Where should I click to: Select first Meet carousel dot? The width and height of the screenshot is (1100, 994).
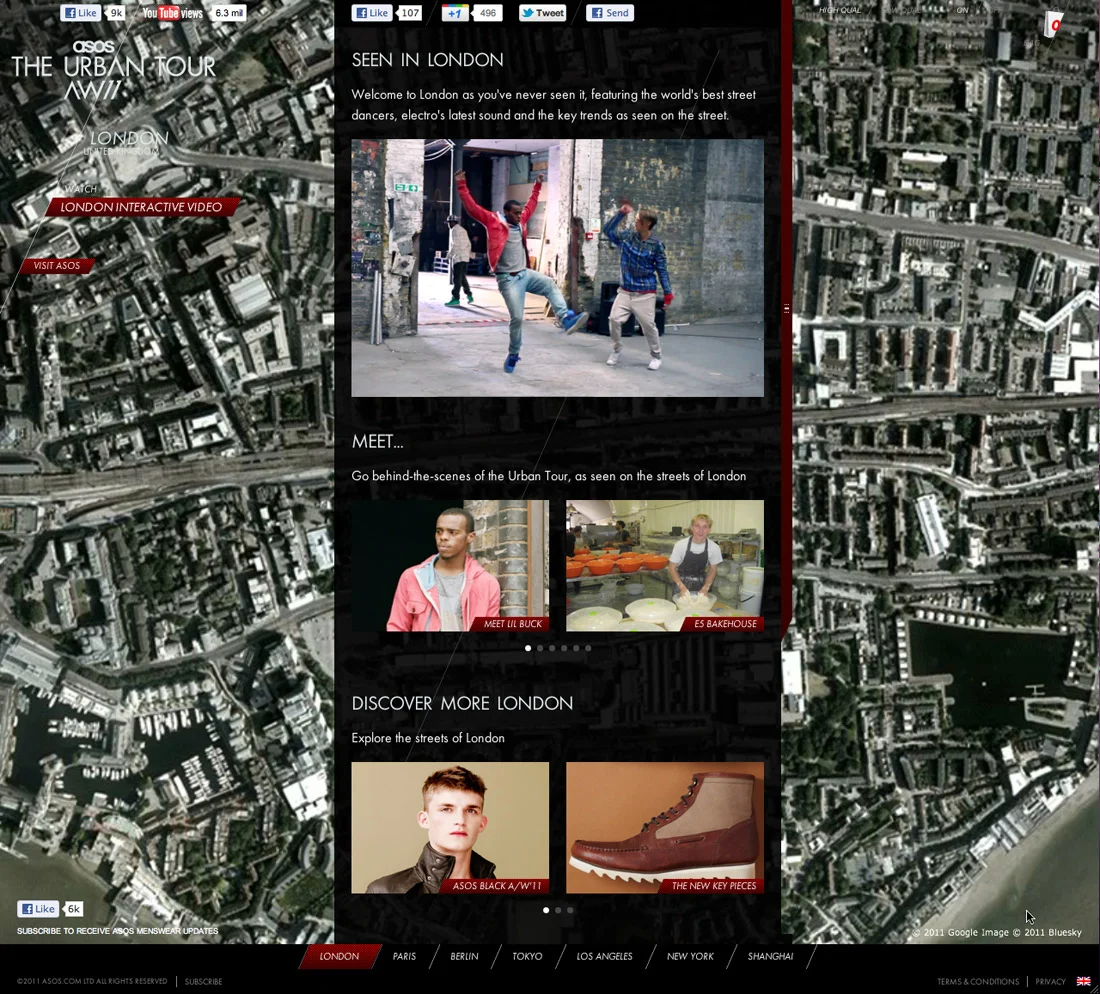click(528, 648)
